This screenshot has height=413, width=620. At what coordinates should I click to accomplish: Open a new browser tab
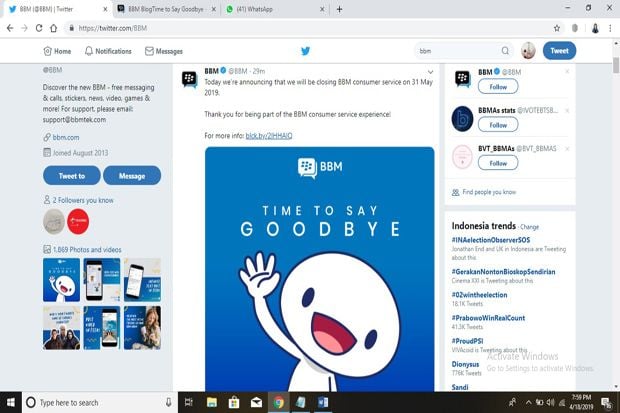point(339,9)
